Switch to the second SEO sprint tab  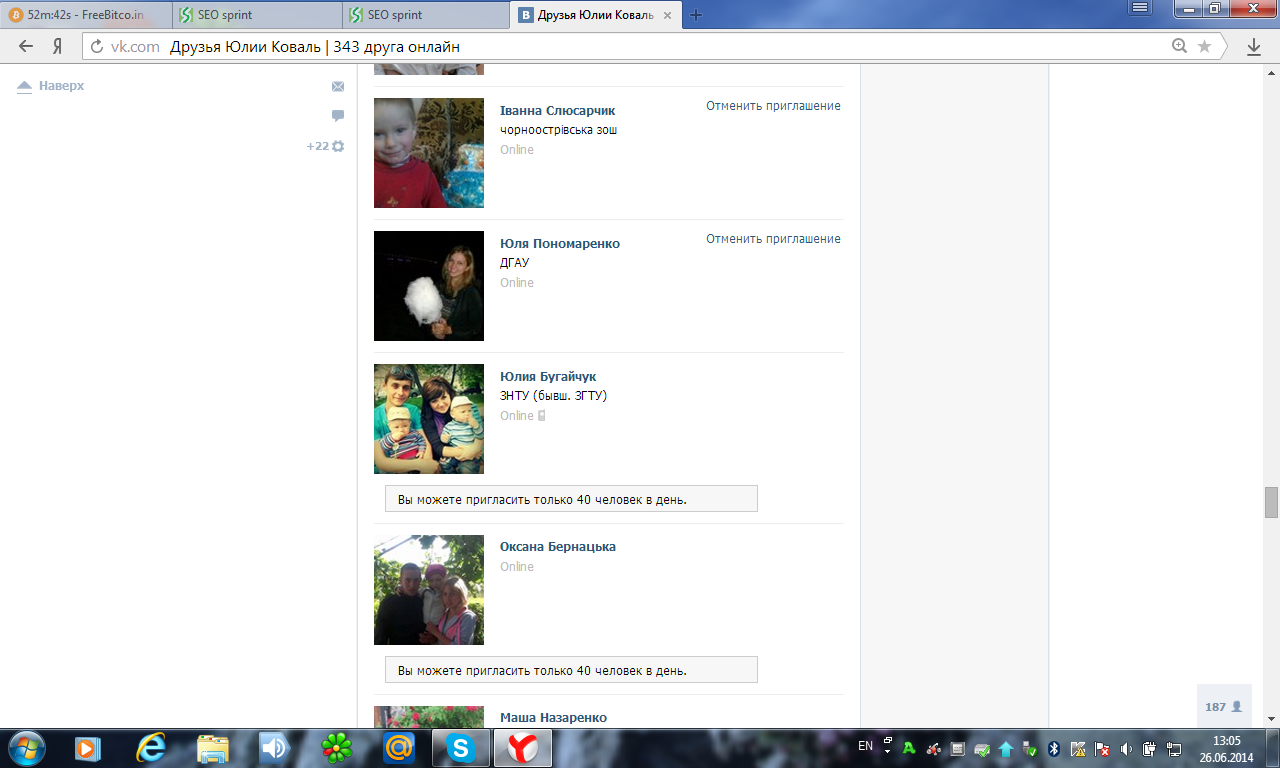pyautogui.click(x=427, y=15)
